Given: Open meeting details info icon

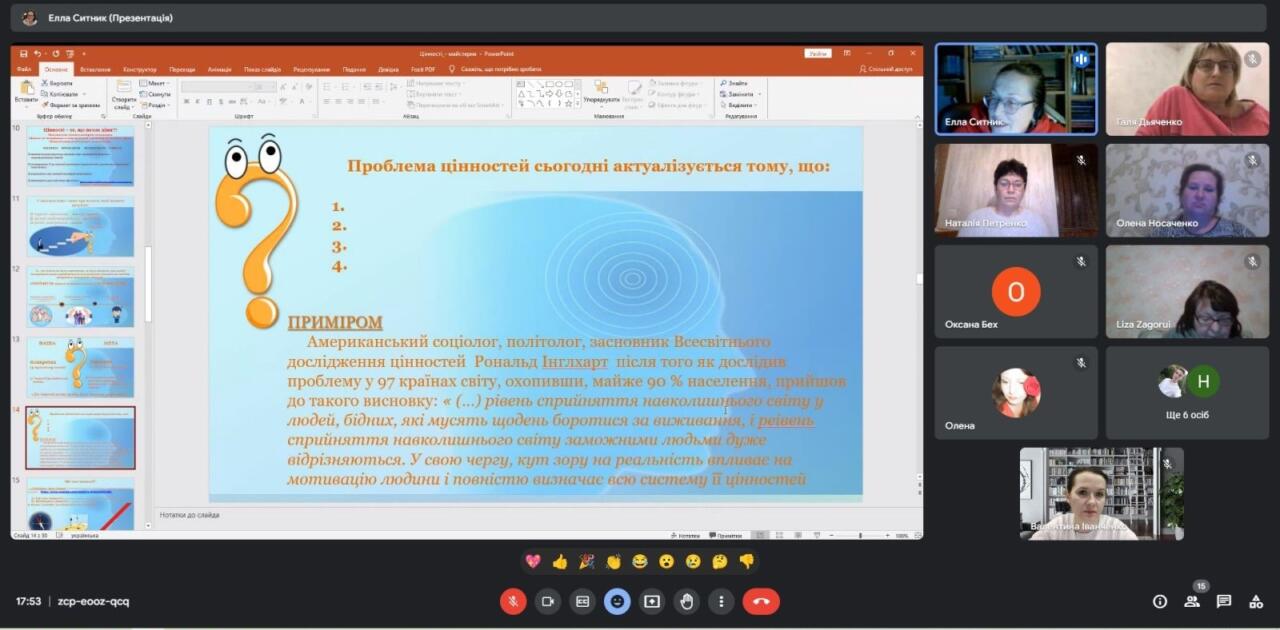Looking at the screenshot, I should click(1160, 601).
